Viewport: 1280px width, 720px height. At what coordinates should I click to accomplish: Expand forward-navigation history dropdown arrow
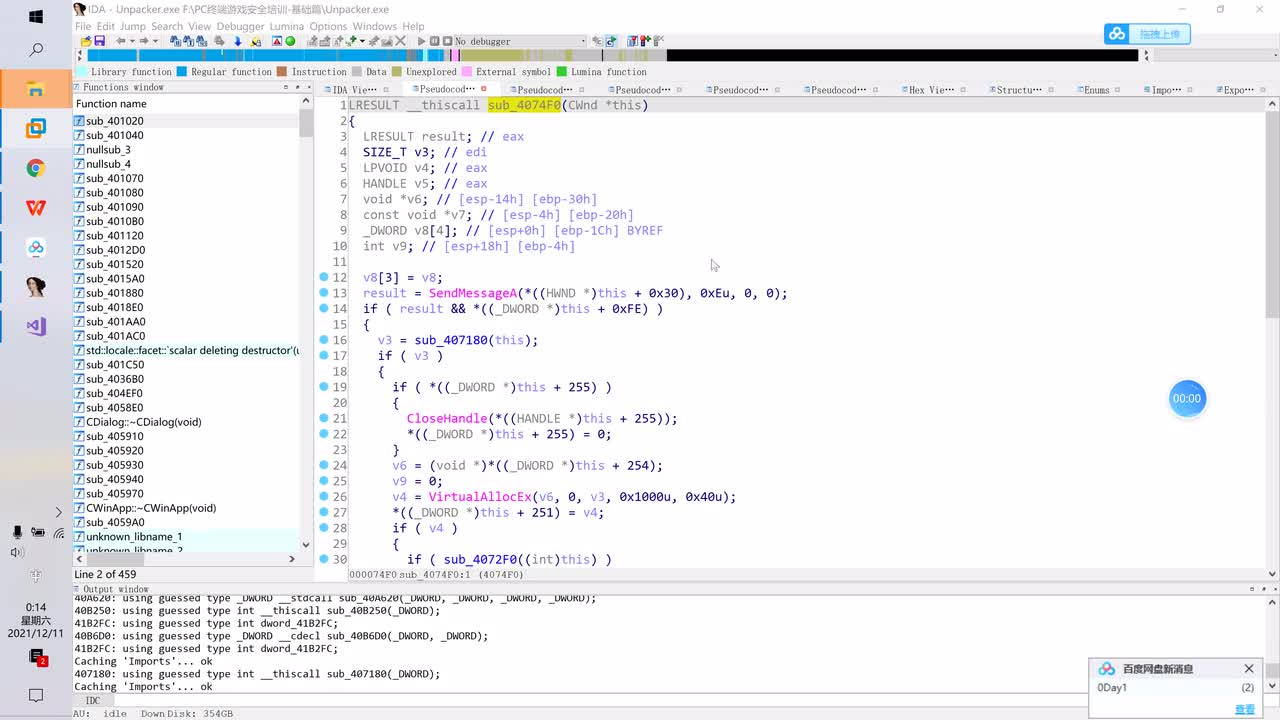pyautogui.click(x=155, y=41)
